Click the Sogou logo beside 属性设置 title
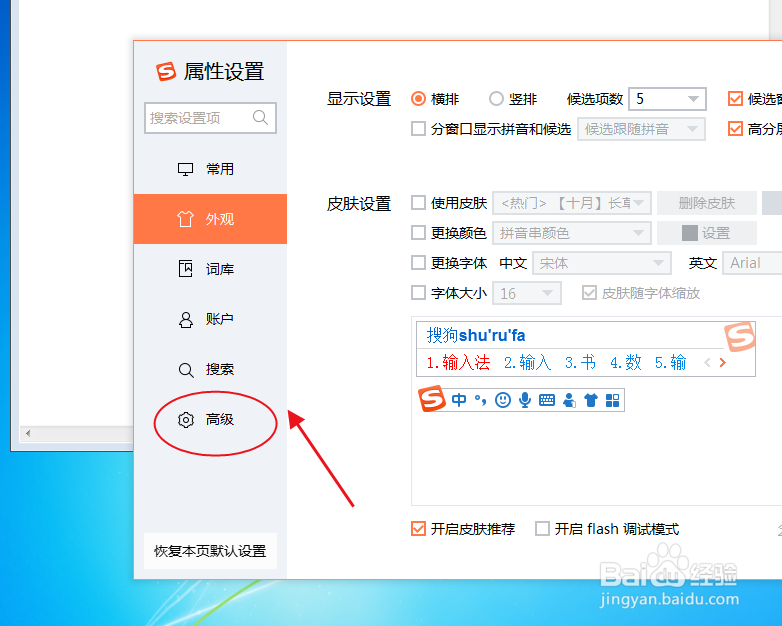The image size is (782, 626). coord(166,71)
